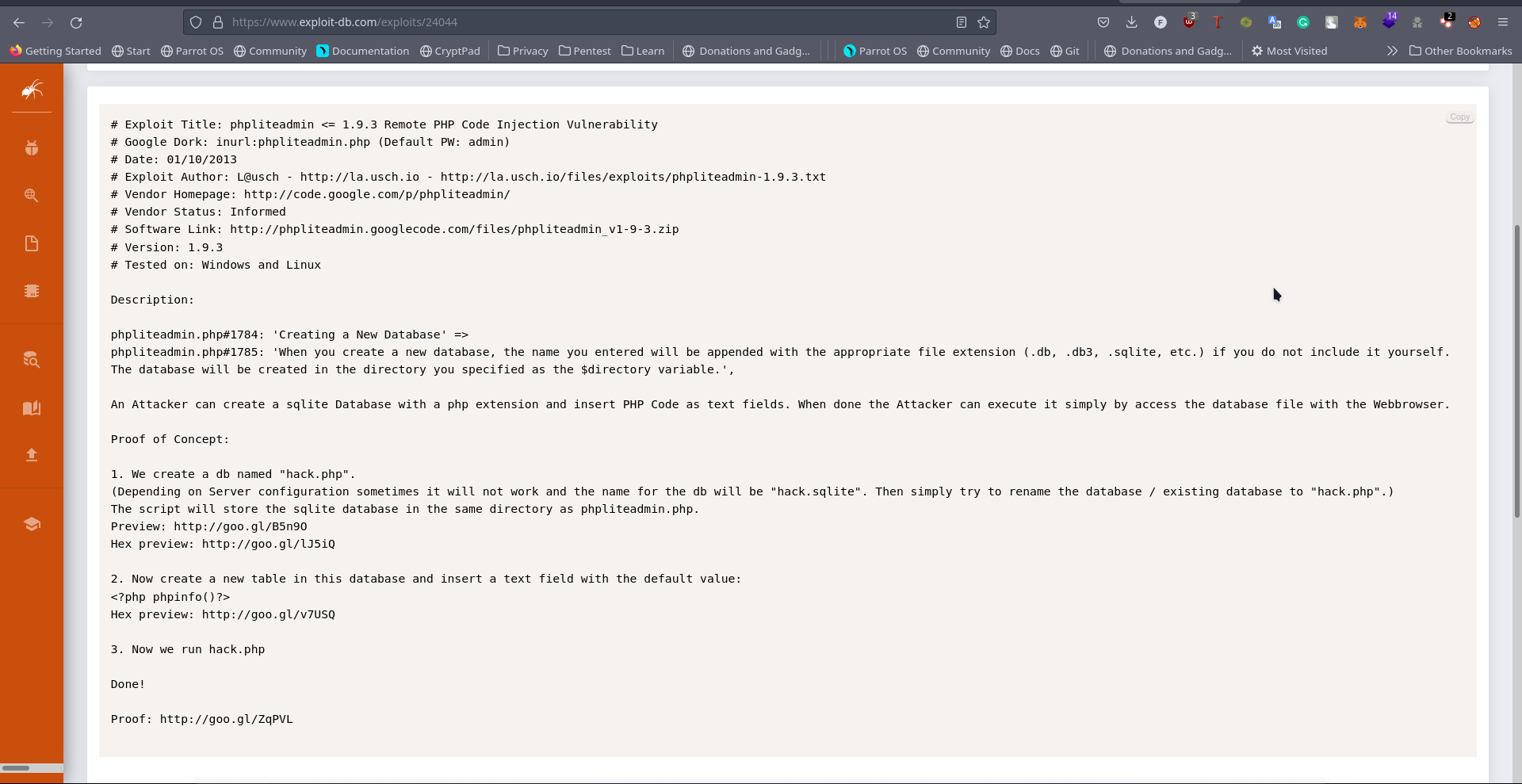This screenshot has width=1522, height=784.
Task: Click the olive green circular extension icon
Action: pyautogui.click(x=1246, y=22)
